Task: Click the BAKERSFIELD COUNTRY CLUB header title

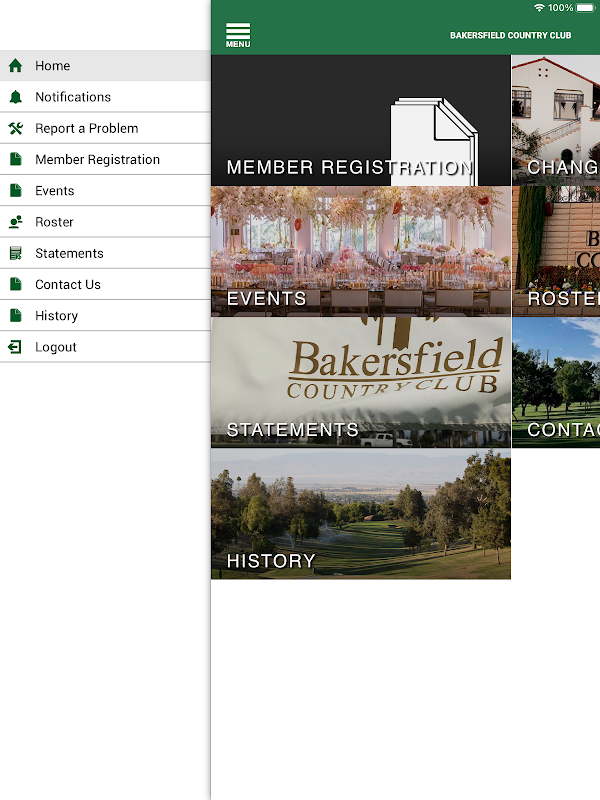Action: tap(511, 35)
